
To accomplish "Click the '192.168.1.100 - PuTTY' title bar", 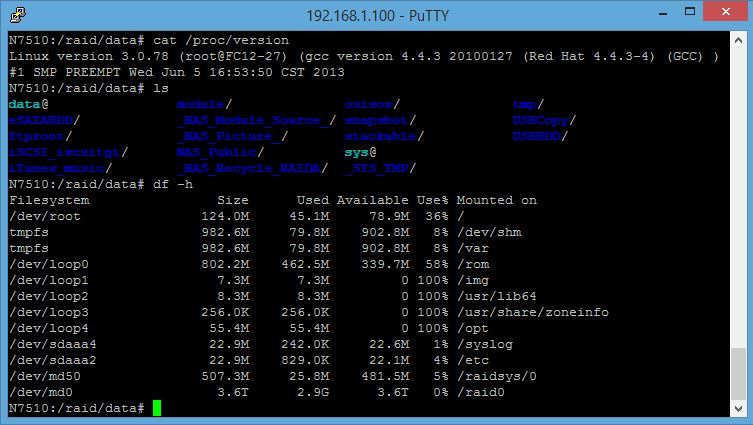I will tap(377, 16).
